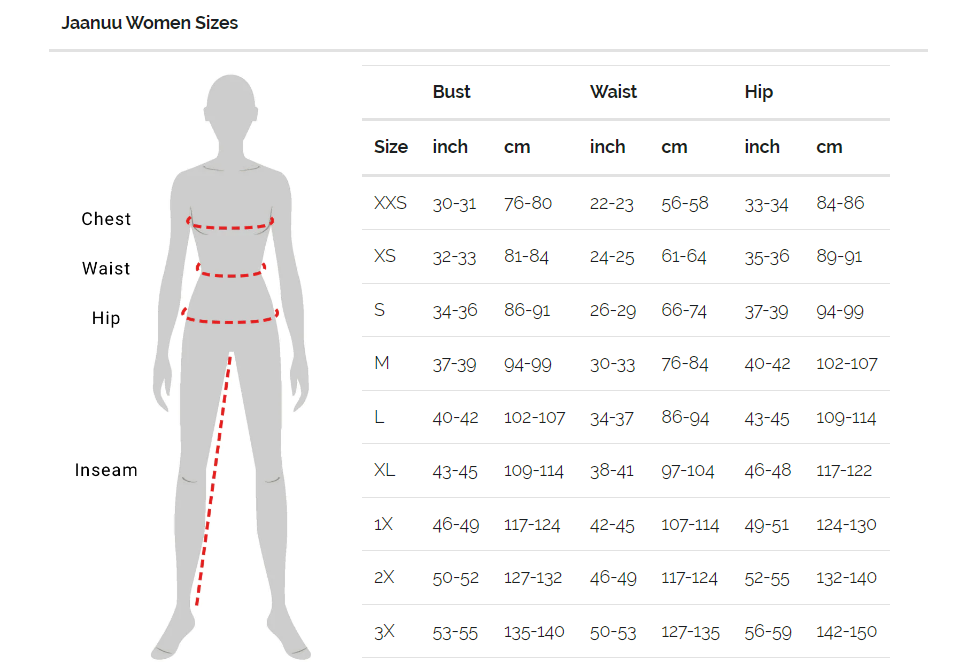Click the 142-150 hip cm cell
Screen dimensions: 963x670
846,632
